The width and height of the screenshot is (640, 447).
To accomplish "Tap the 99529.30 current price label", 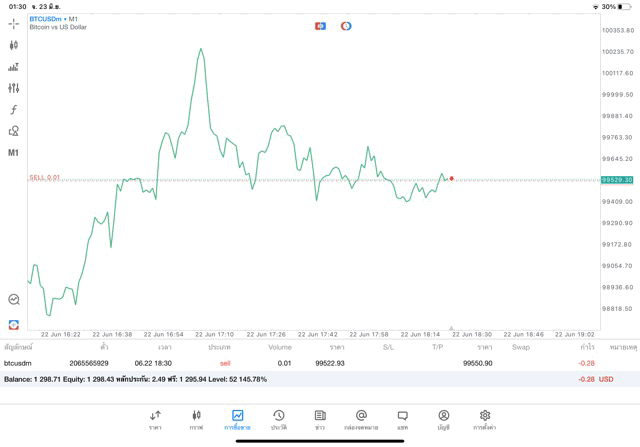I will tap(616, 180).
